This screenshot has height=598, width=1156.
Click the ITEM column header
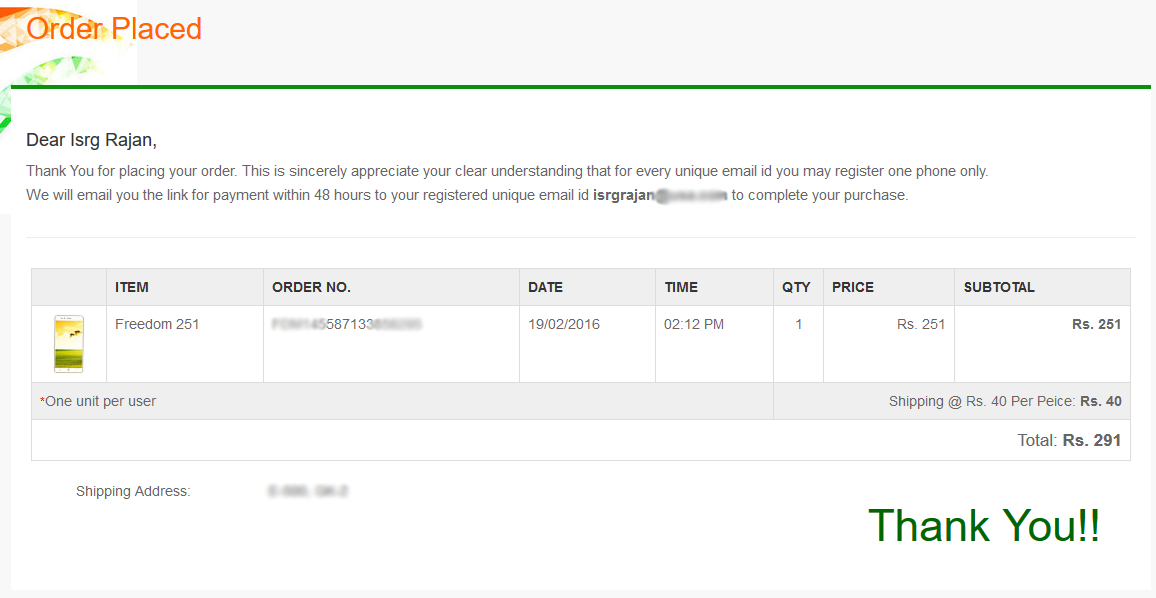coord(132,288)
